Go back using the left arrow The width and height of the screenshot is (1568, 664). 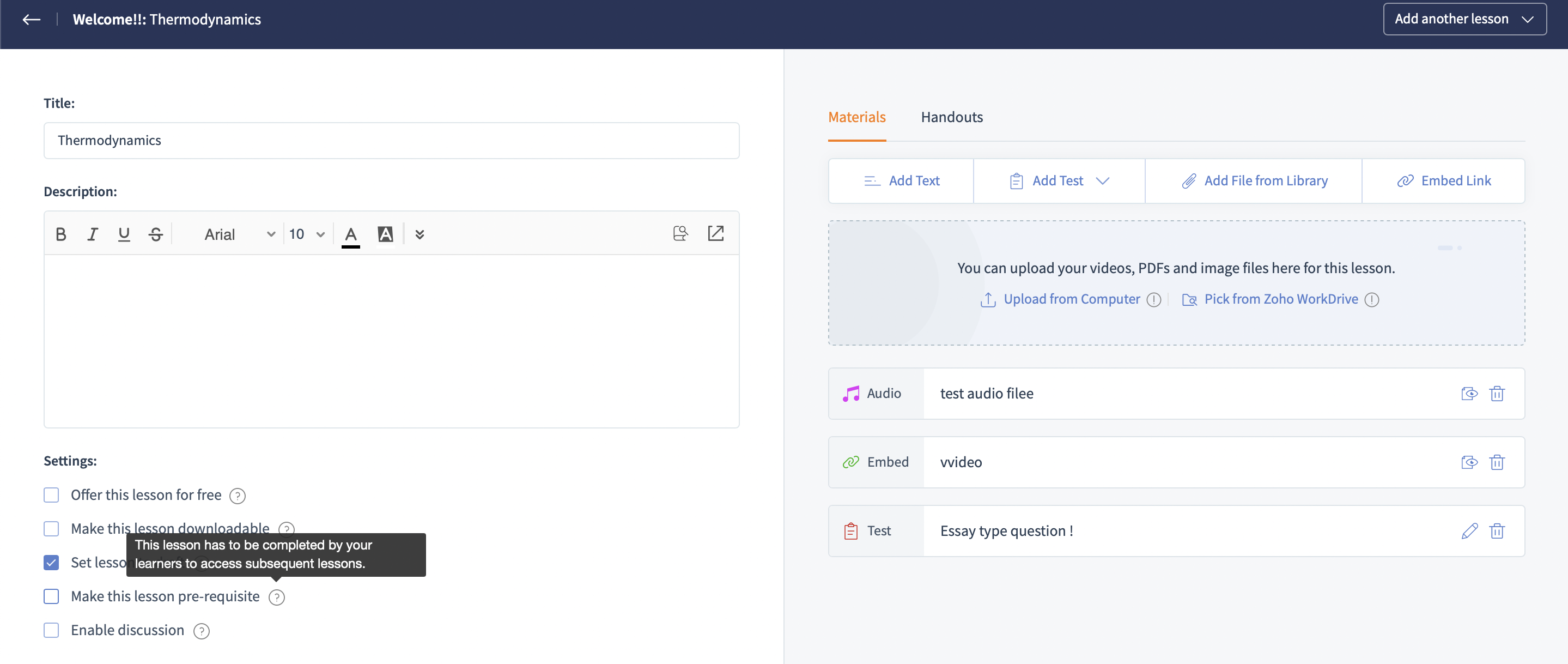coord(32,20)
